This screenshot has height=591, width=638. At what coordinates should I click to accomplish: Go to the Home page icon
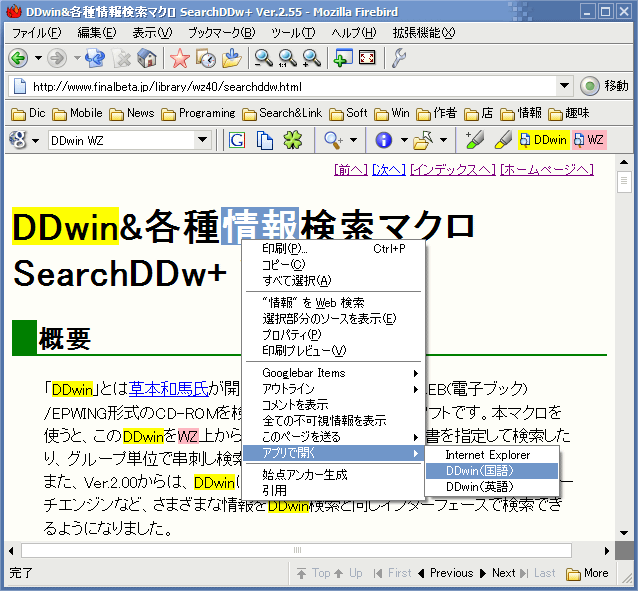[x=146, y=58]
